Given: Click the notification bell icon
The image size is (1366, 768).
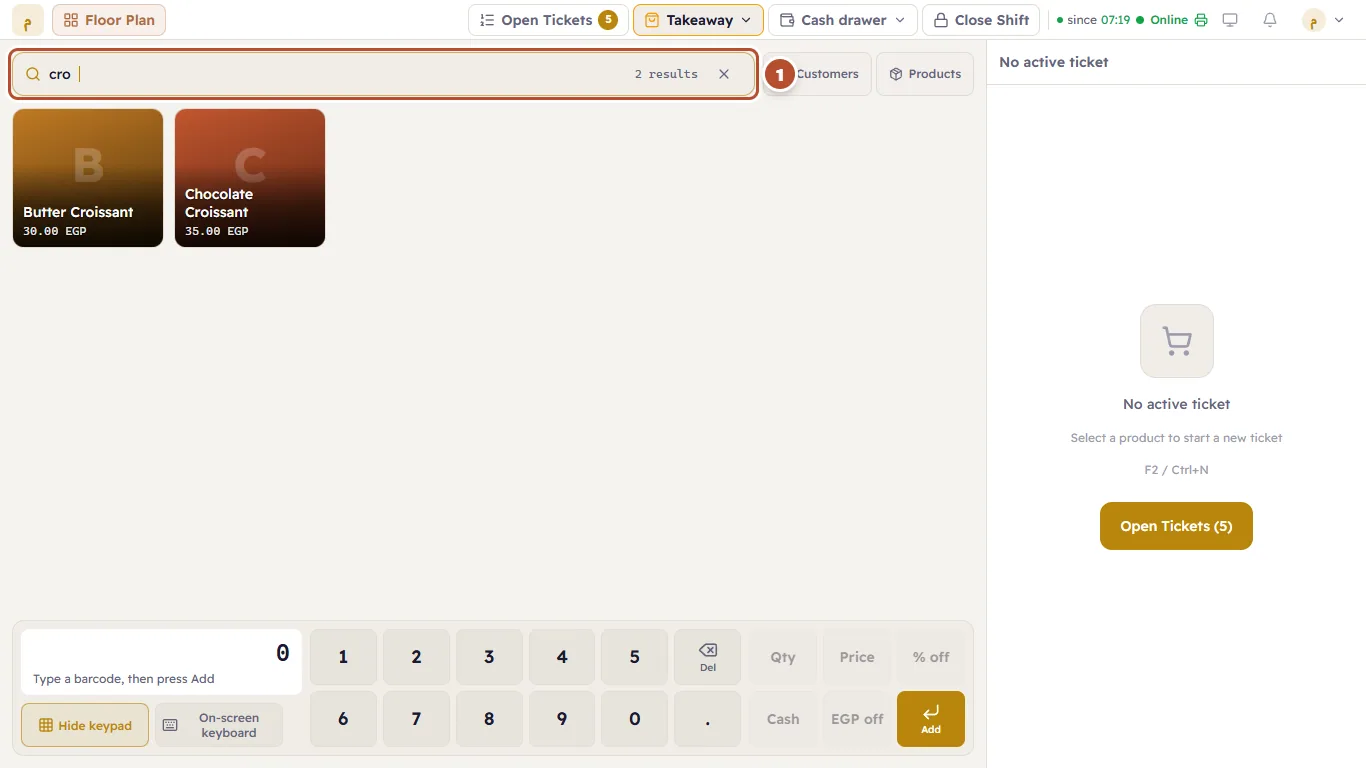Looking at the screenshot, I should pos(1270,20).
